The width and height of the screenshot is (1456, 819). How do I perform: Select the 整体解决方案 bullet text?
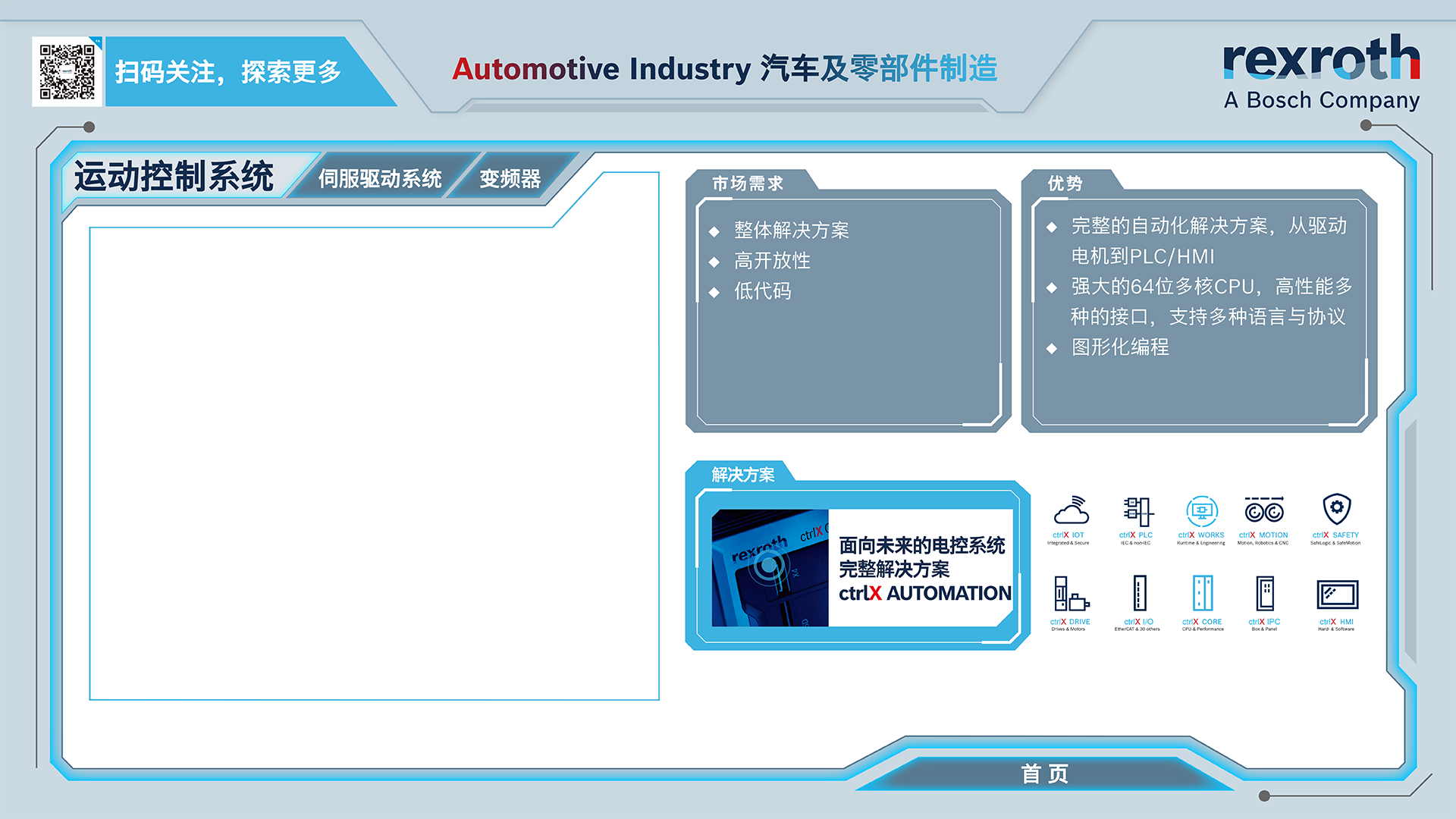pyautogui.click(x=792, y=230)
